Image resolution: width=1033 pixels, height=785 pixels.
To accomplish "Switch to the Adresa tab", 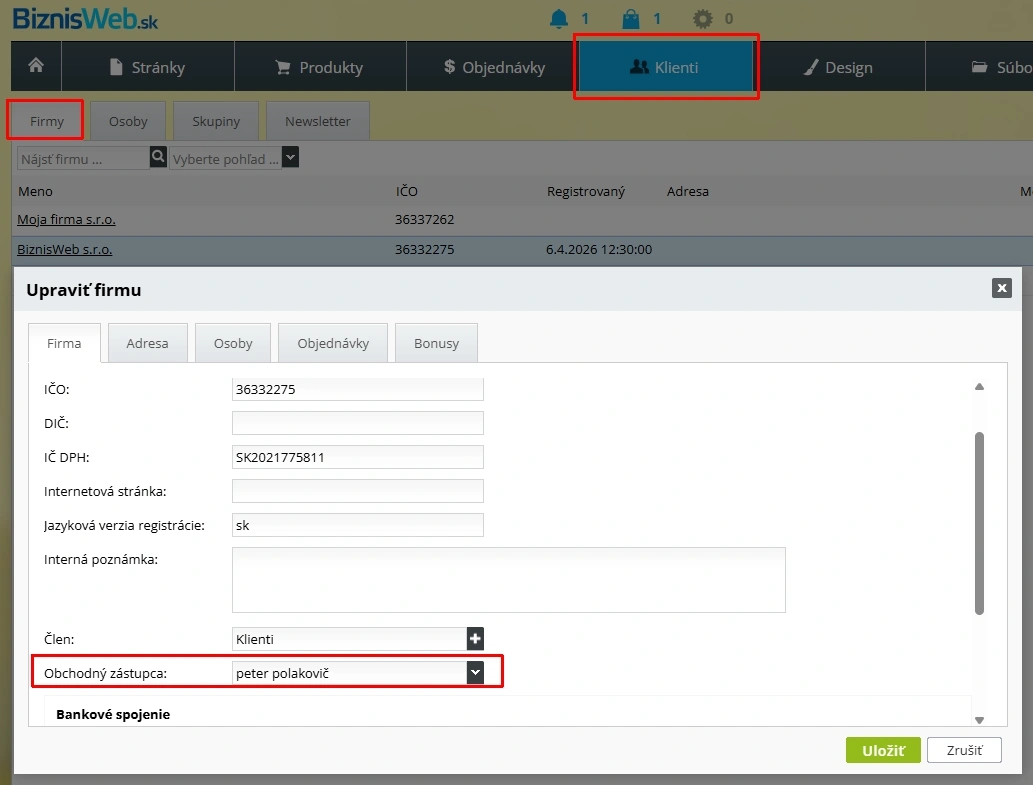I will click(147, 343).
